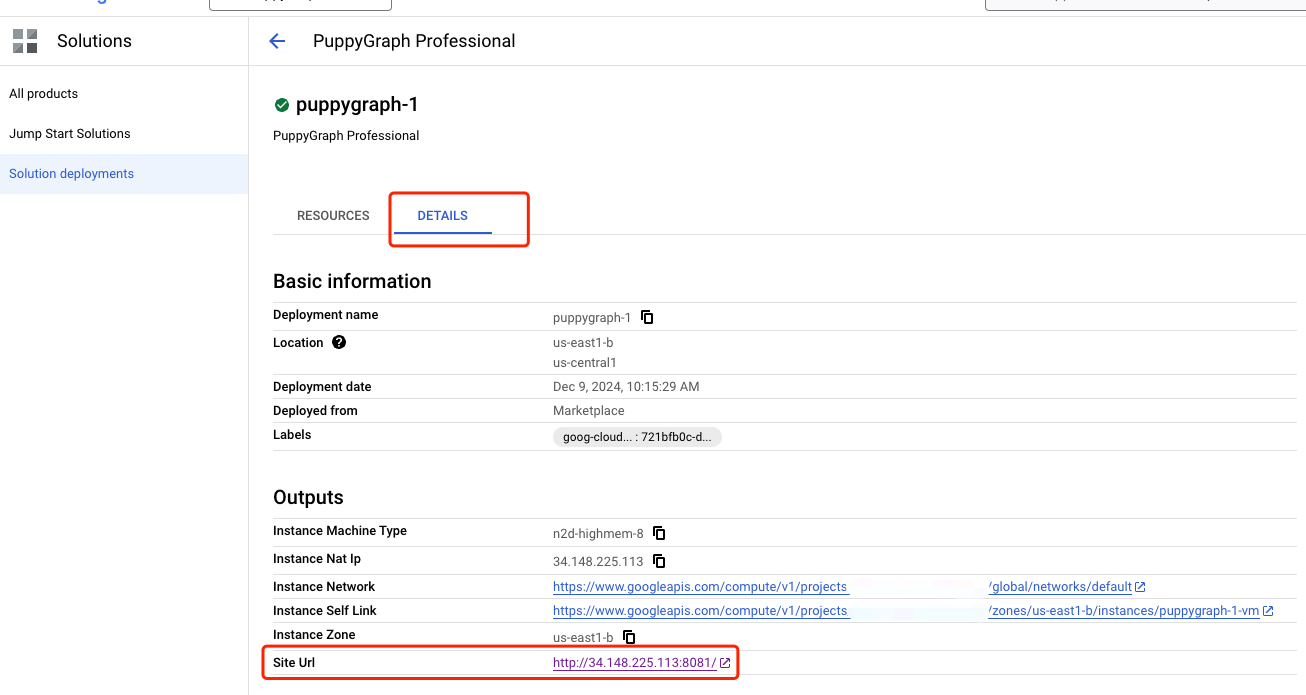Click the Outputs section heading

point(308,497)
